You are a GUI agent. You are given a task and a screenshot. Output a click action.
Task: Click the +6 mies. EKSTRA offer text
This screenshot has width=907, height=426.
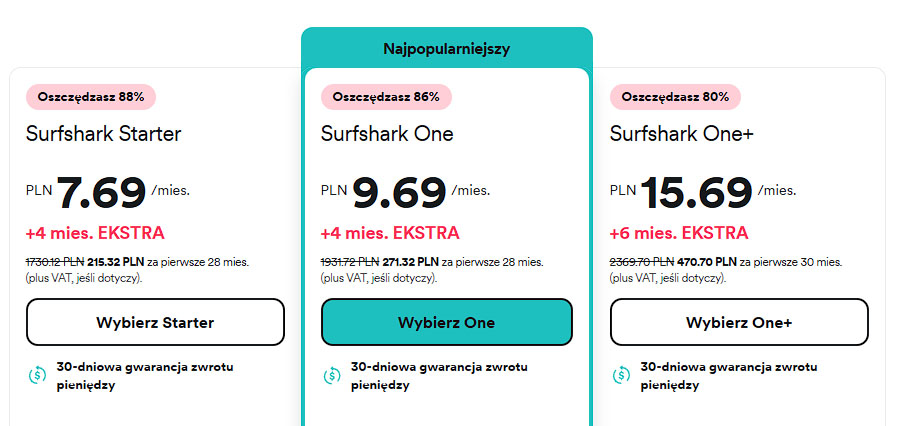click(679, 233)
